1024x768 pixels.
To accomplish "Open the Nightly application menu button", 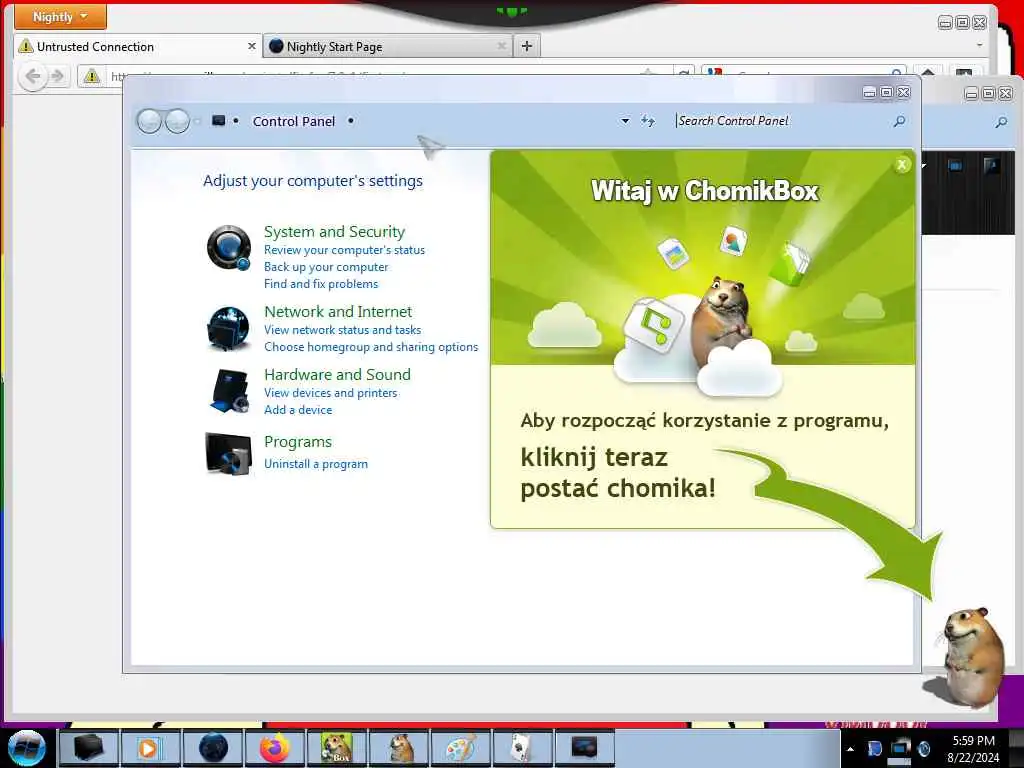I will coord(60,16).
